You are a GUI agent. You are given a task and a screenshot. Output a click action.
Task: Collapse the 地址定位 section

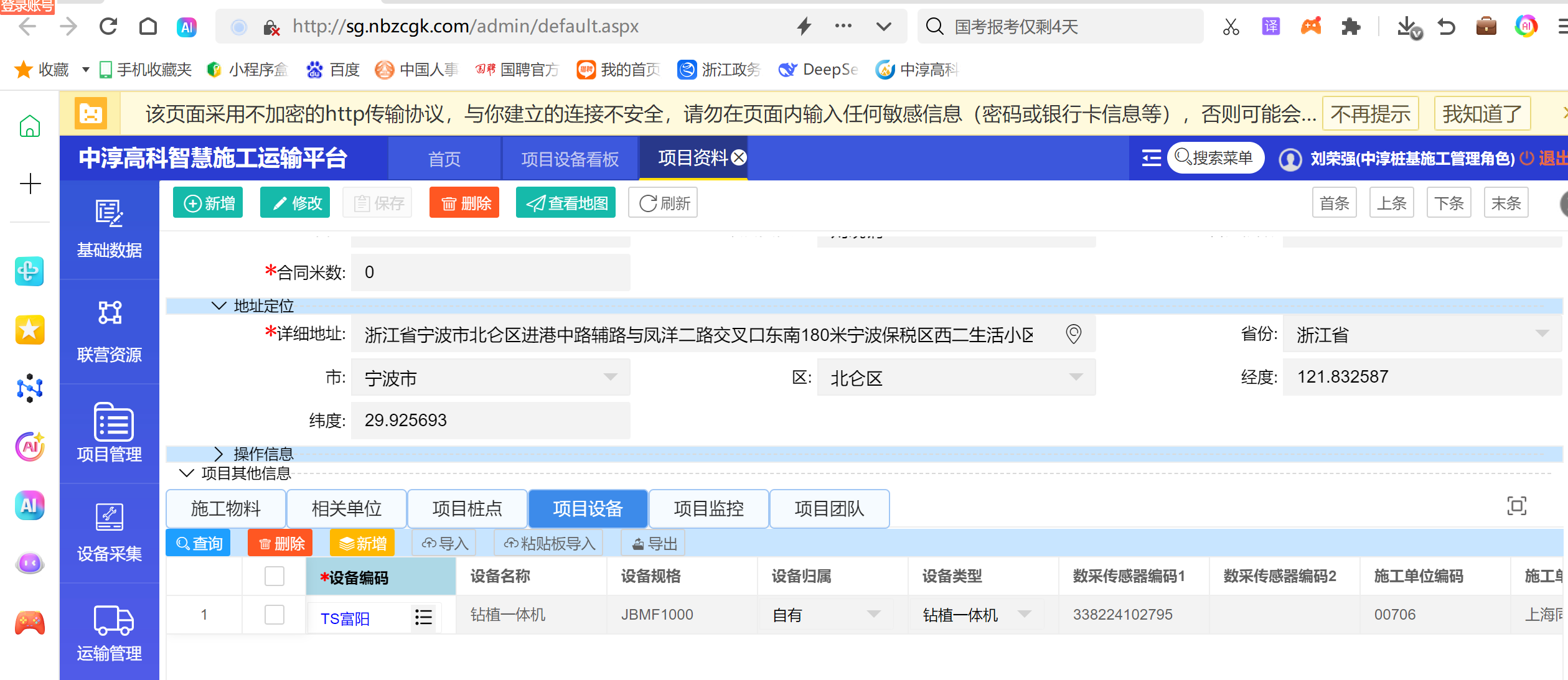218,305
